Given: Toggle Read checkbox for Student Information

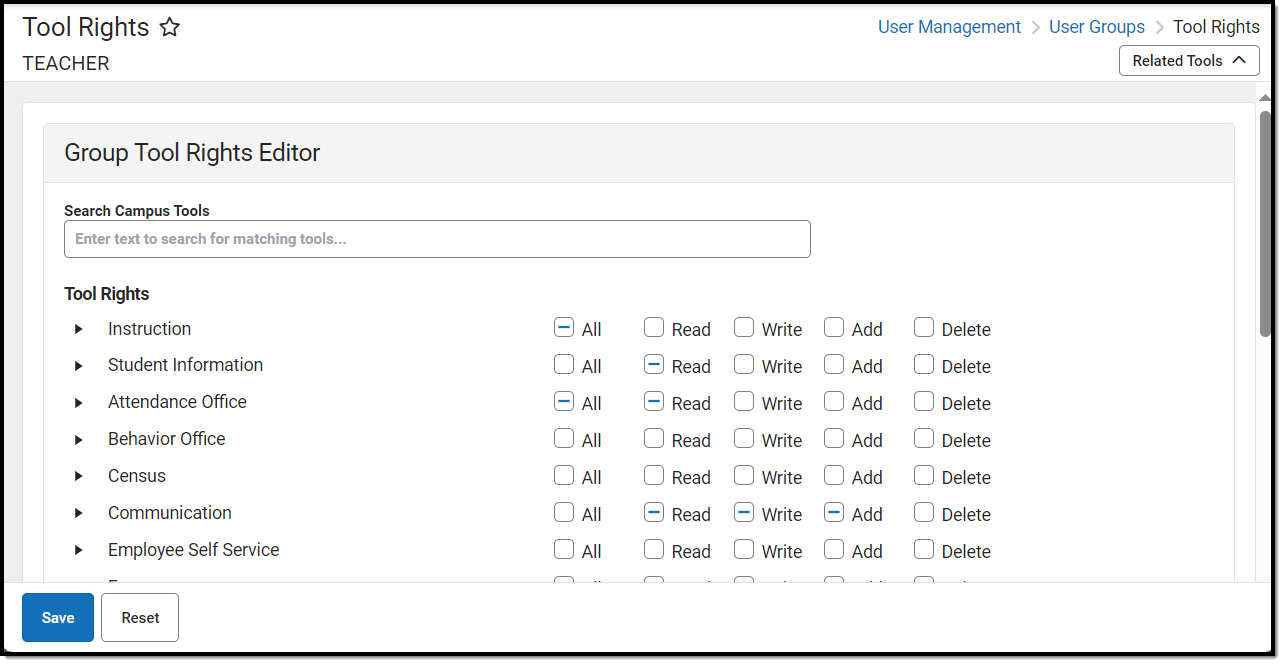Looking at the screenshot, I should [654, 365].
